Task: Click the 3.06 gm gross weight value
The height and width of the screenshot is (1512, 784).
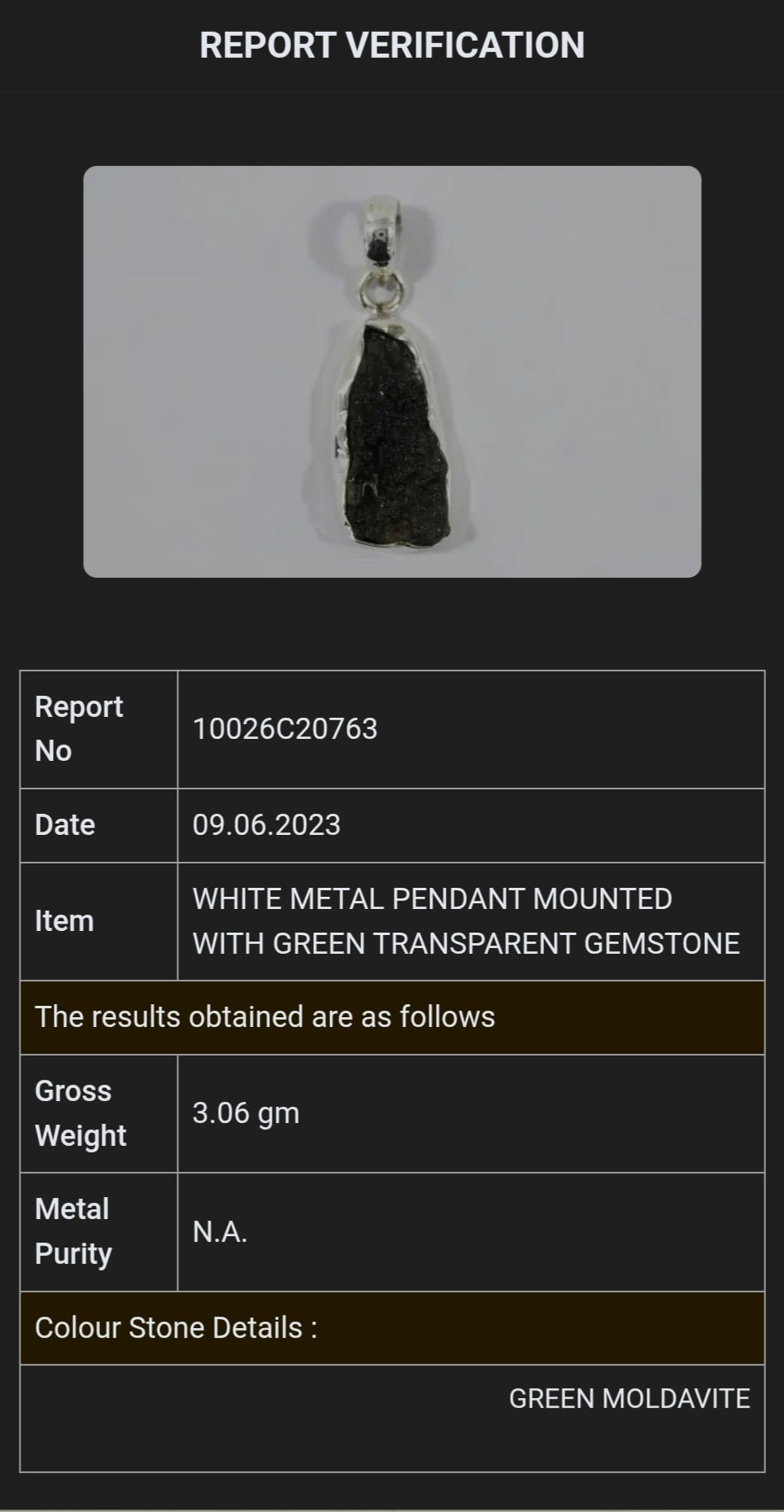Action: point(246,1113)
